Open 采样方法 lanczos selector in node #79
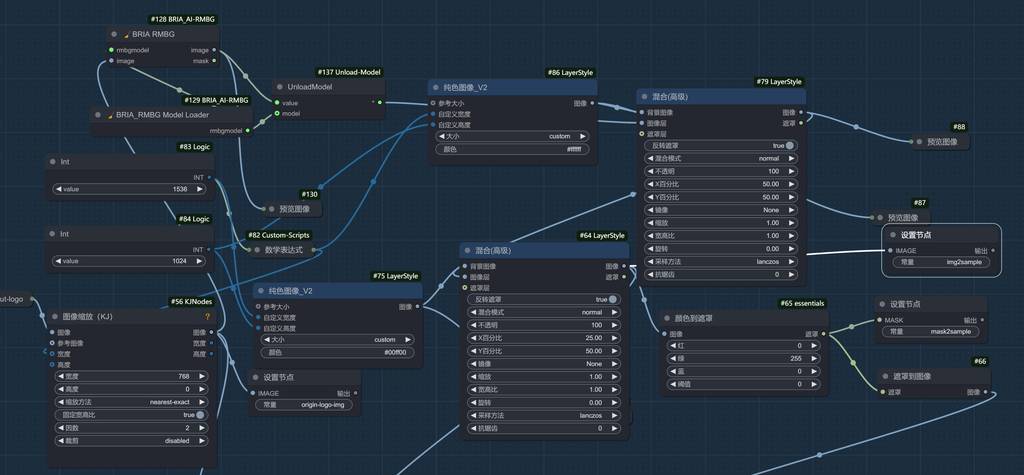The height and width of the screenshot is (475, 1024). click(x=722, y=261)
